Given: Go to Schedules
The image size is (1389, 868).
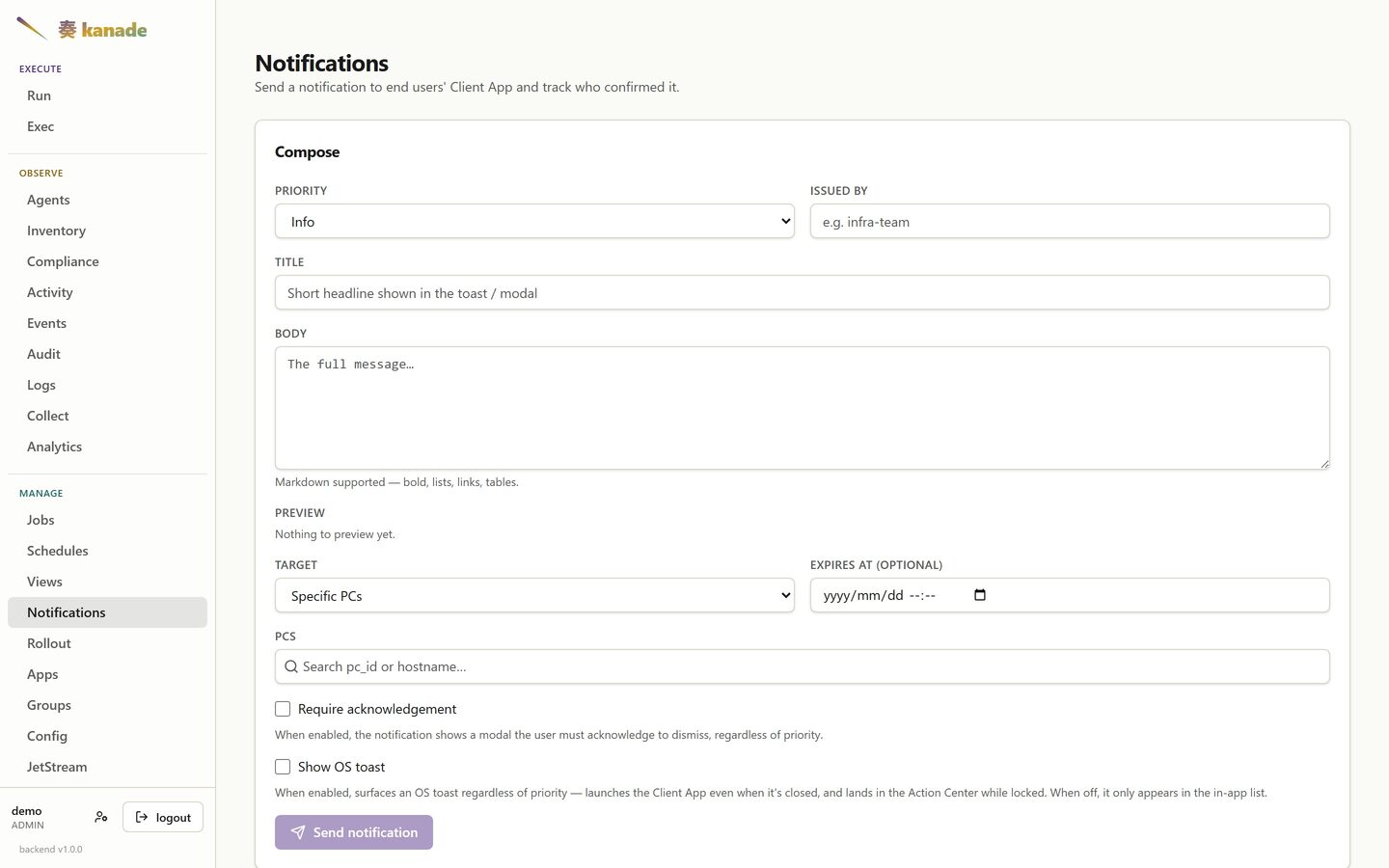Looking at the screenshot, I should click(107, 551).
